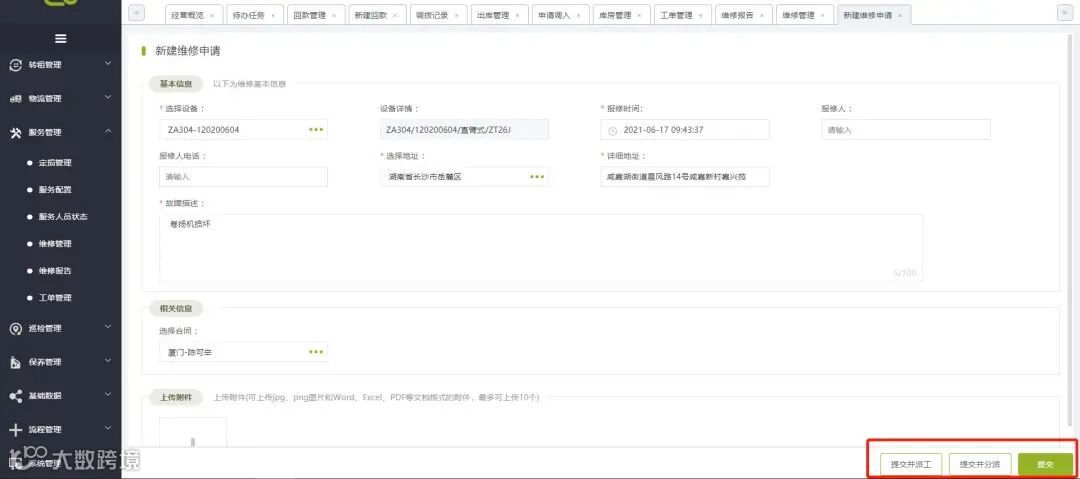Click the 转租管理 sidebar icon
The width and height of the screenshot is (1080, 479).
[16, 65]
